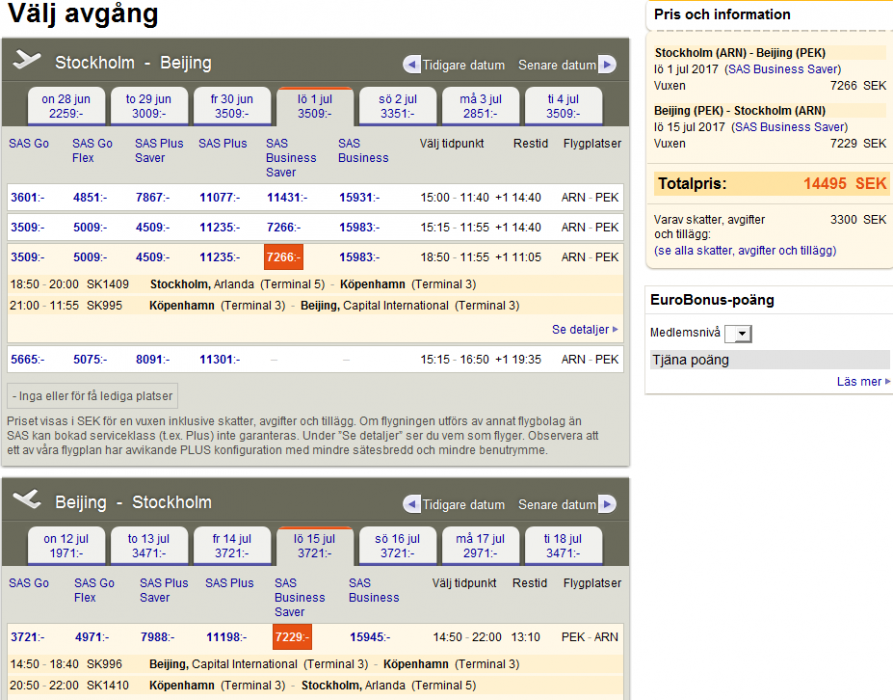
Task: Click the Inga eller för få lediga platser legend
Action: click(92, 396)
